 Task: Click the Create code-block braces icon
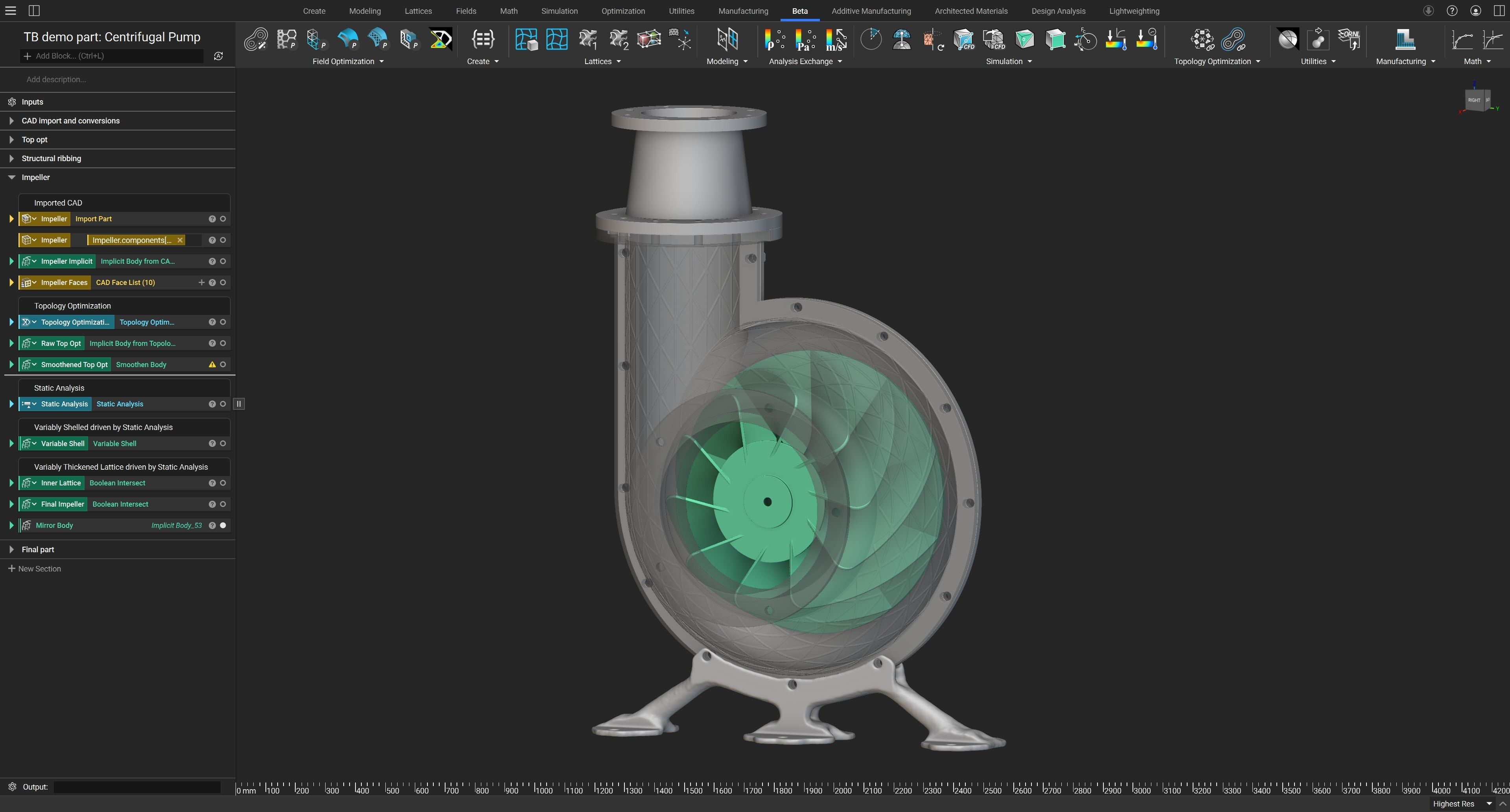point(482,39)
